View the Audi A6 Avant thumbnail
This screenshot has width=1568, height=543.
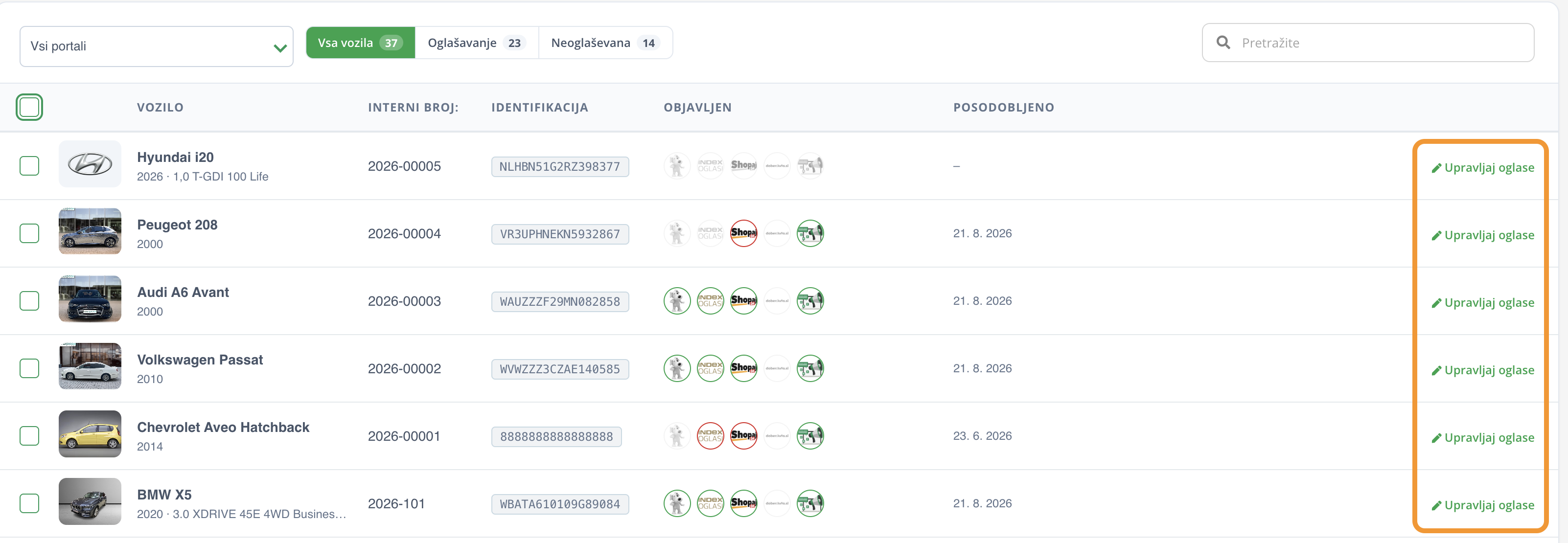90,299
